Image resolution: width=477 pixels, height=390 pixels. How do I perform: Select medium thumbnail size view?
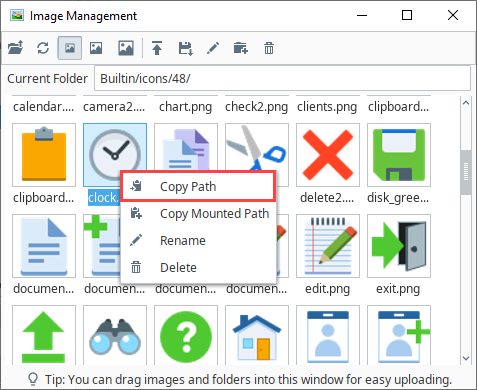coord(96,48)
